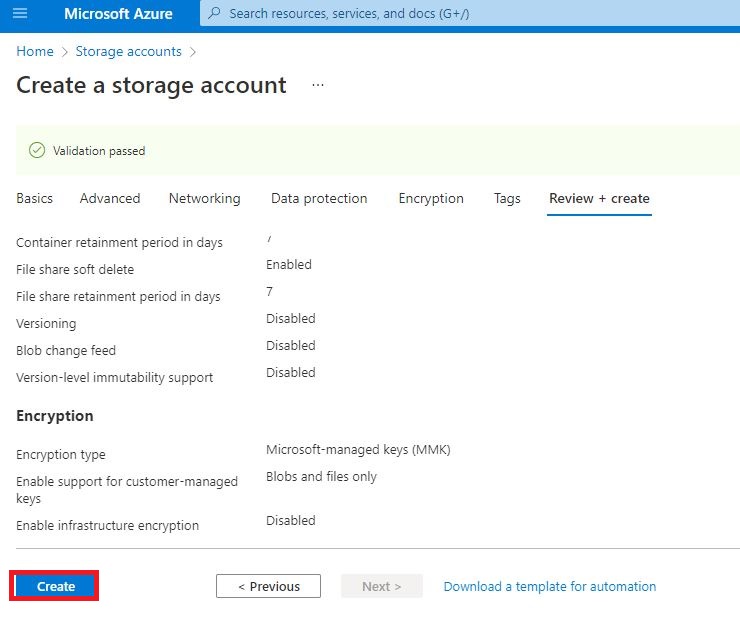This screenshot has width=740, height=621.
Task: Click the green validation passed checkmark
Action: coord(37,151)
